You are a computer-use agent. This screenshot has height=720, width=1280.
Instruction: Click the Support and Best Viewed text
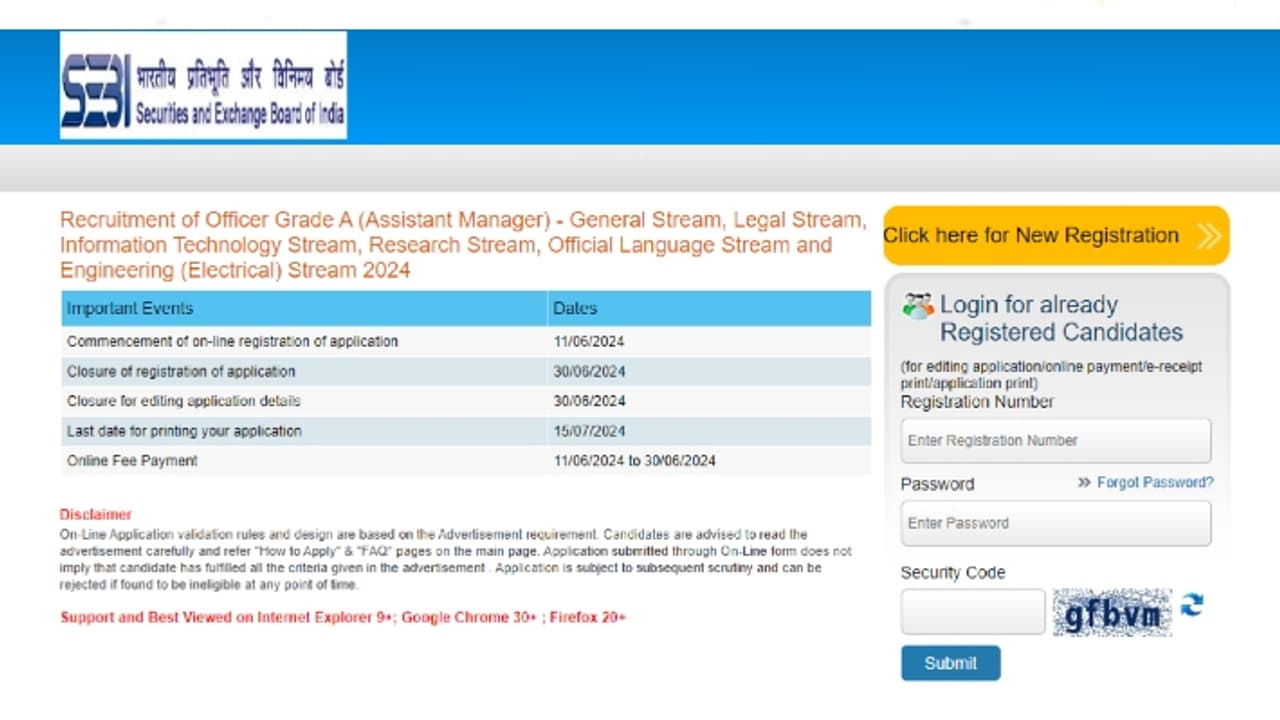coord(342,617)
